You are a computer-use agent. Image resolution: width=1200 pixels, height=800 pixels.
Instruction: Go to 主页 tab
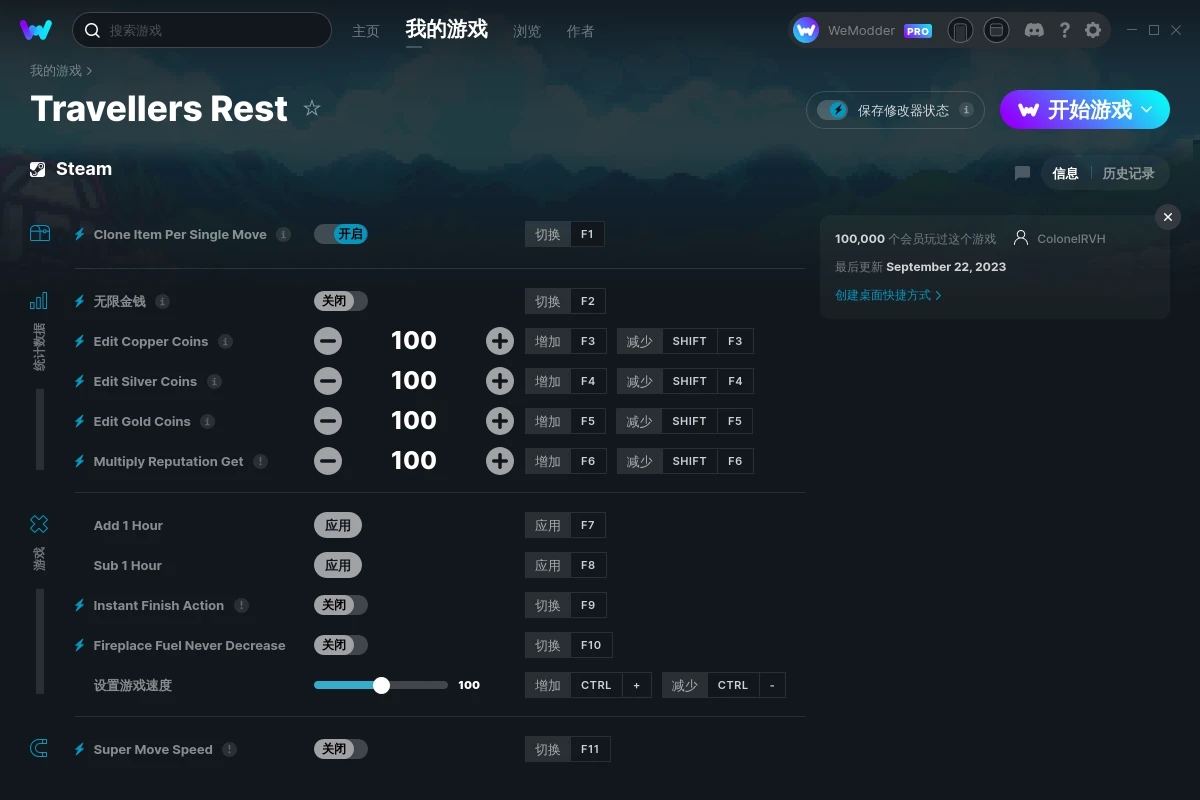(x=366, y=31)
